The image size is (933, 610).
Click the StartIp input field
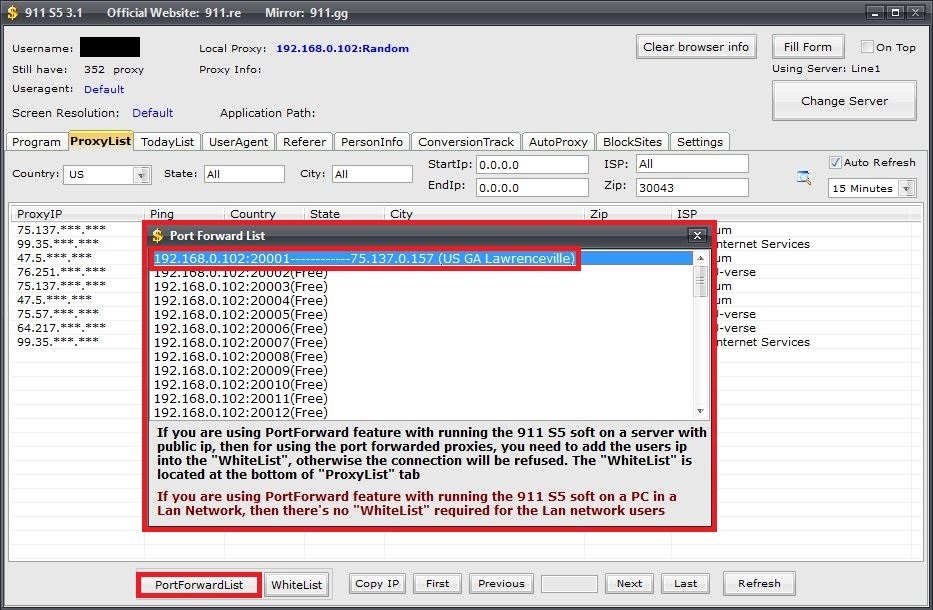coord(532,165)
